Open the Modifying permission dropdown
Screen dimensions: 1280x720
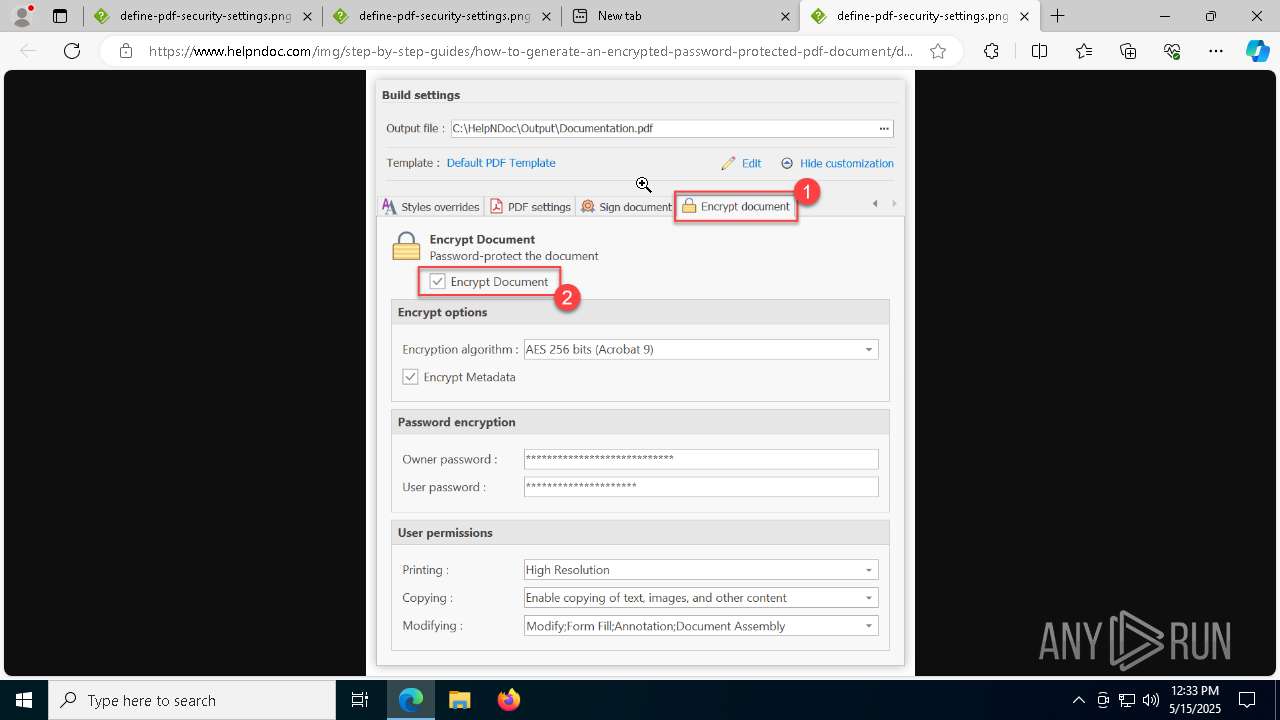[700, 626]
